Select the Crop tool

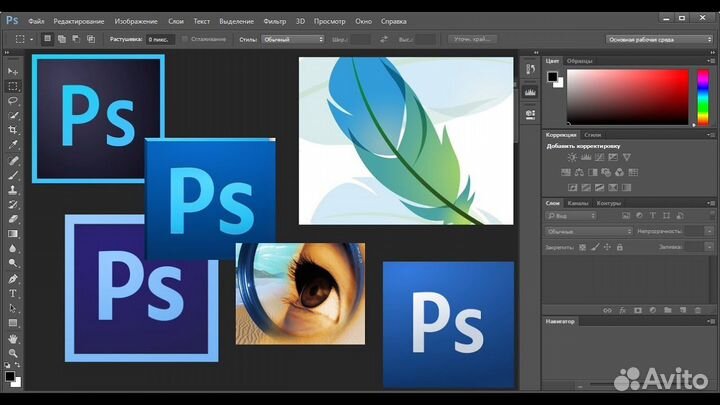(13, 130)
